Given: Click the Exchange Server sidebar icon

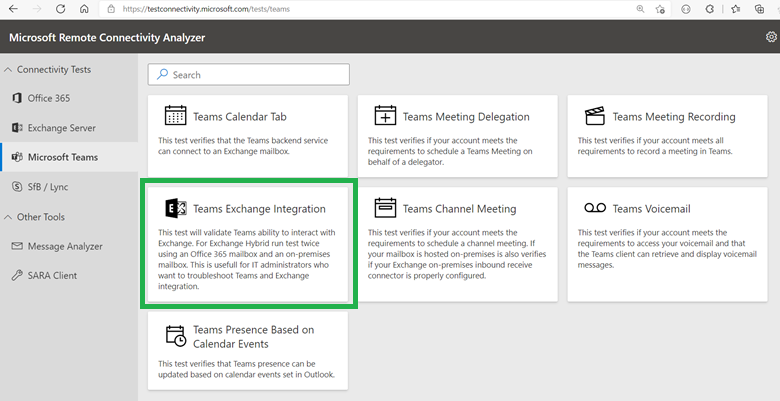Looking at the screenshot, I should [16, 128].
